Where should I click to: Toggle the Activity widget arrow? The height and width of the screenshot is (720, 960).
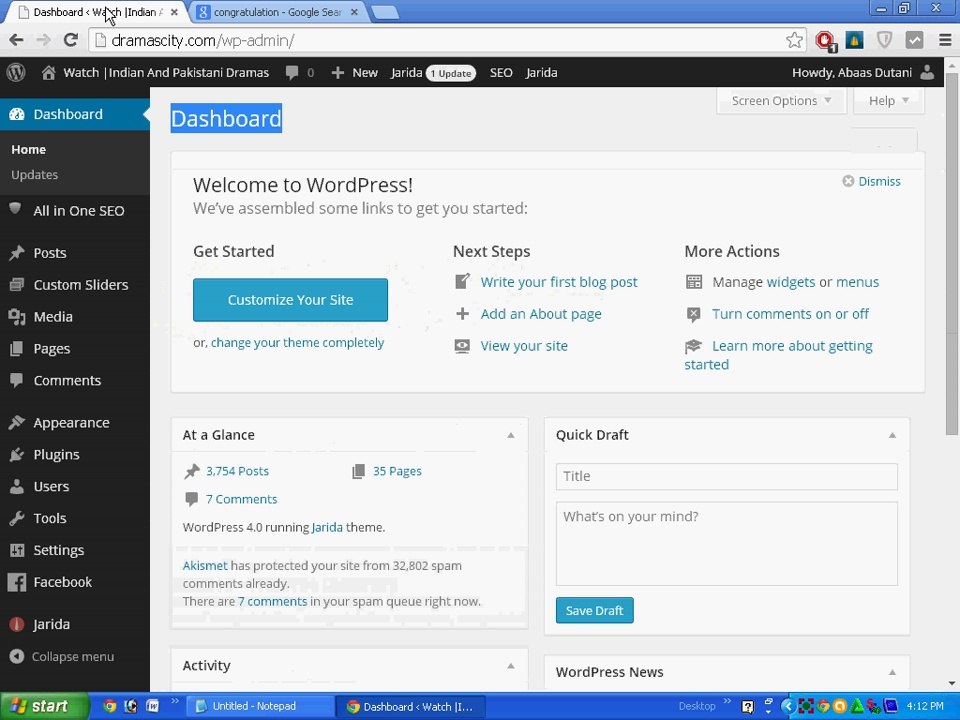pos(511,666)
